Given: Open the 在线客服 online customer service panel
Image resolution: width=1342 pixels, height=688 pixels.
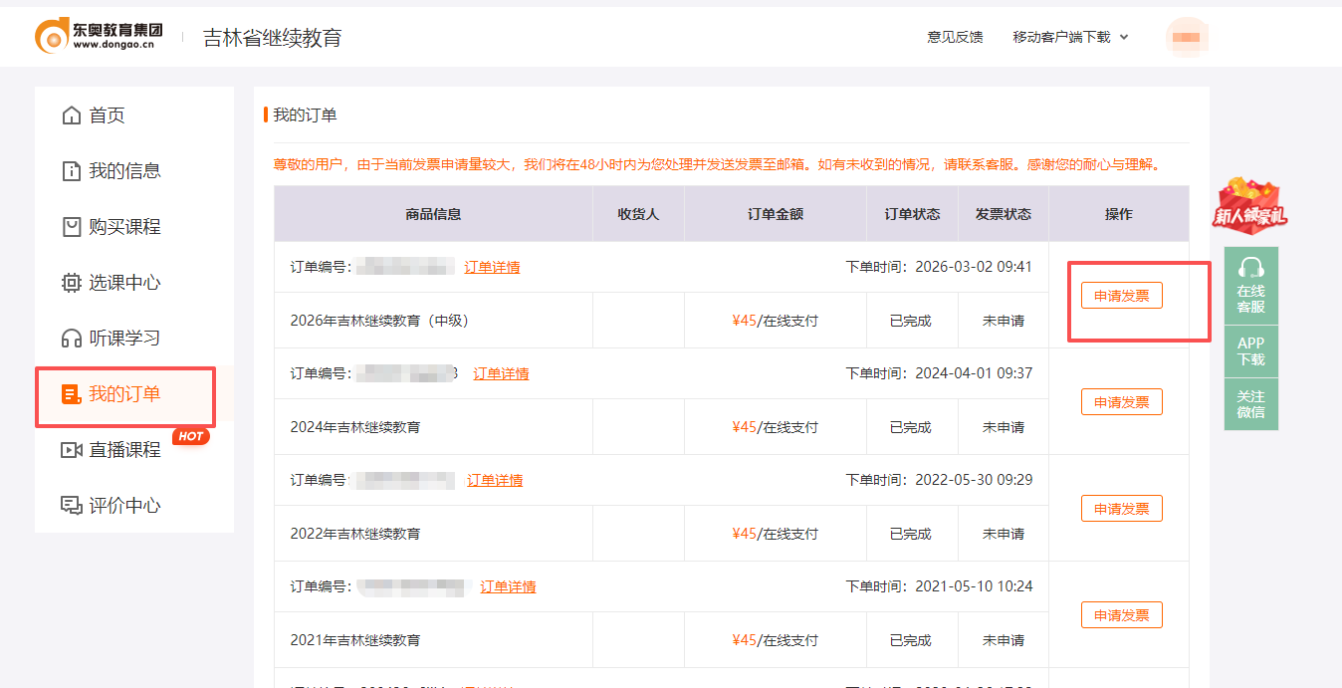Looking at the screenshot, I should (x=1251, y=290).
